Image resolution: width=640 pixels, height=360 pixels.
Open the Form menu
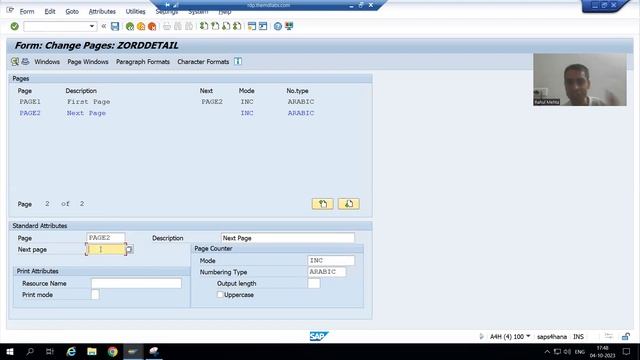pyautogui.click(x=27, y=11)
